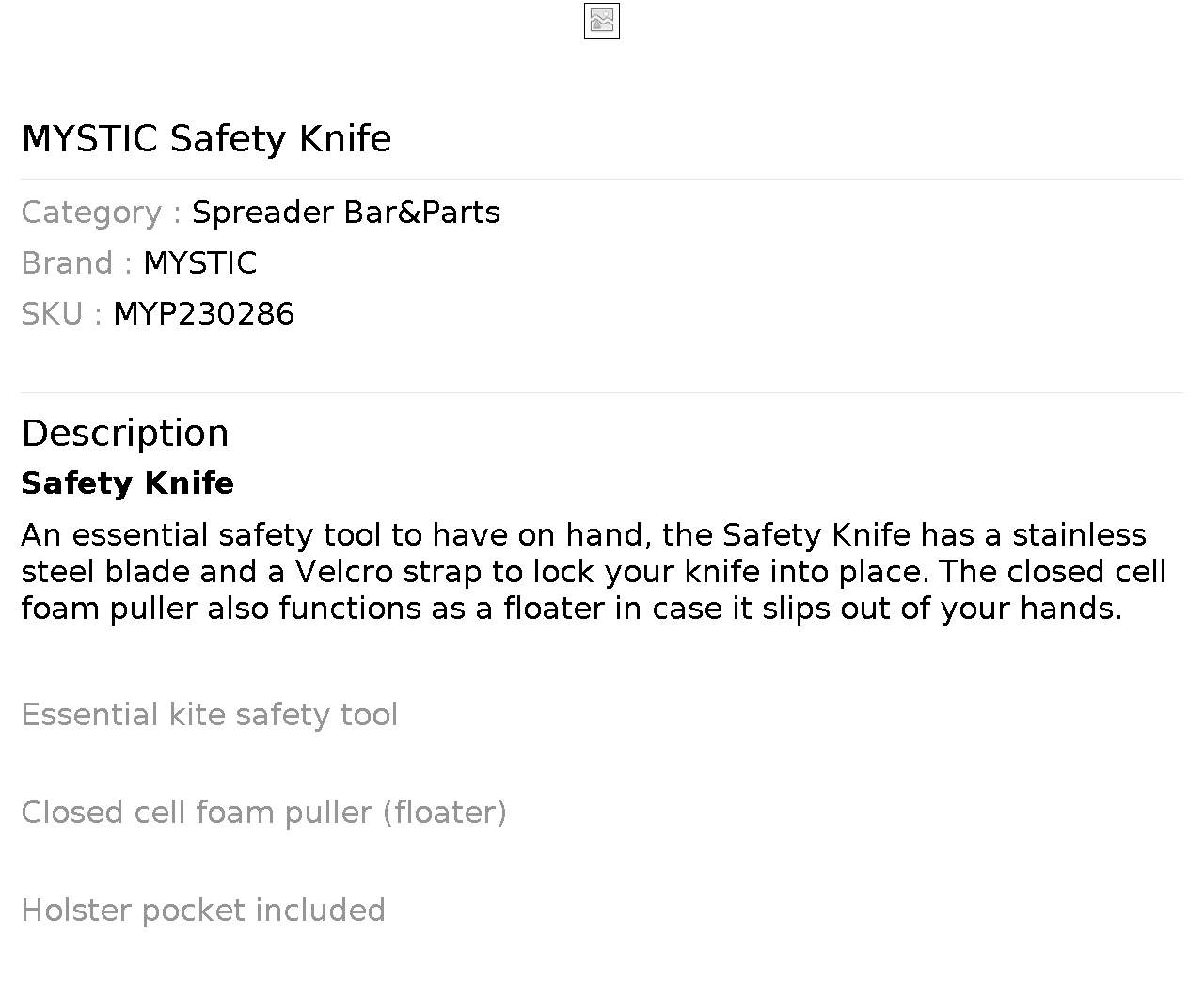Click the SKU label
Image resolution: width=1204 pixels, height=998 pixels.
click(x=52, y=314)
